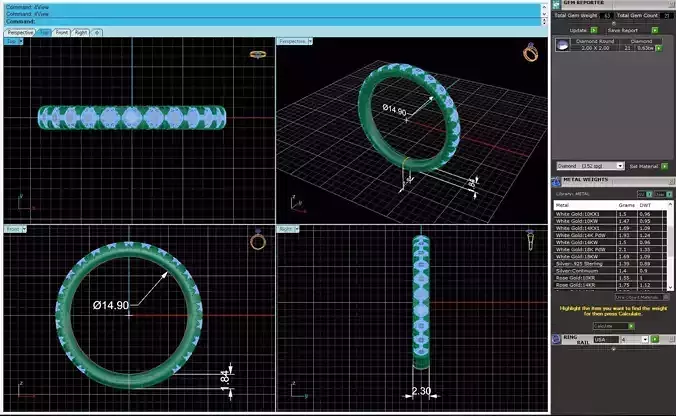The width and height of the screenshot is (676, 416).
Task: Open the Diamond material dropdown
Action: [620, 166]
